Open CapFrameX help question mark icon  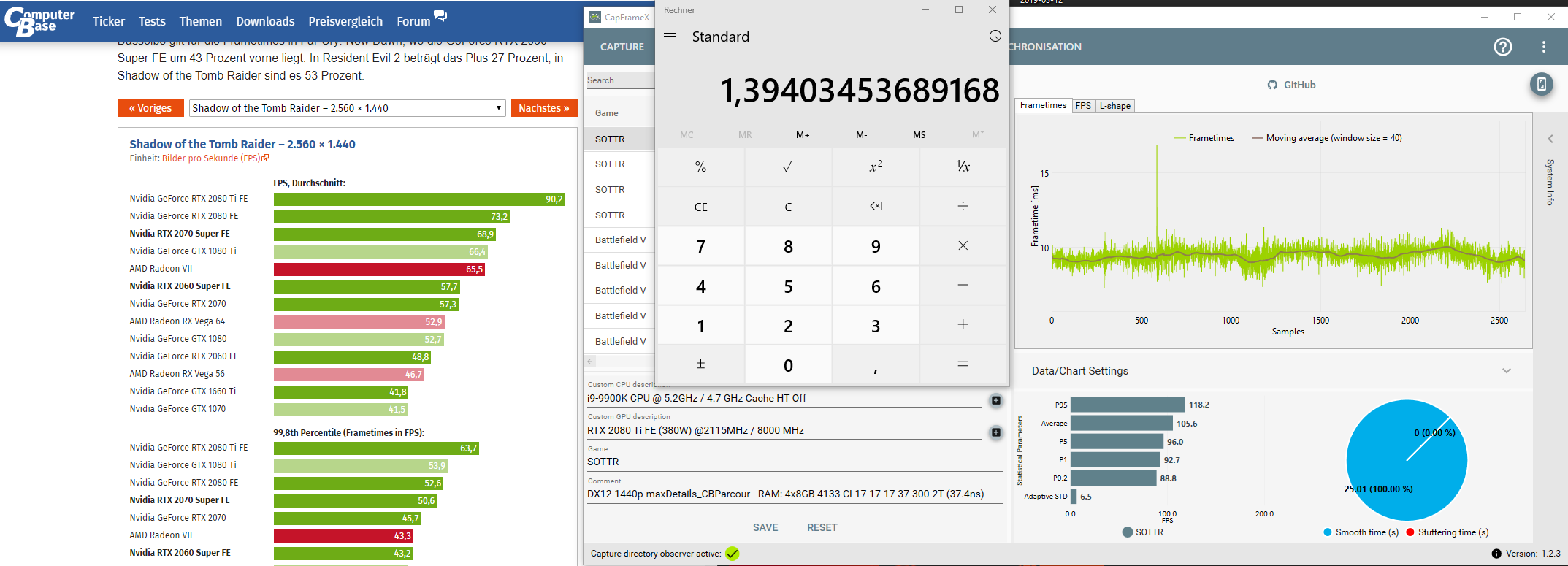click(x=1502, y=47)
